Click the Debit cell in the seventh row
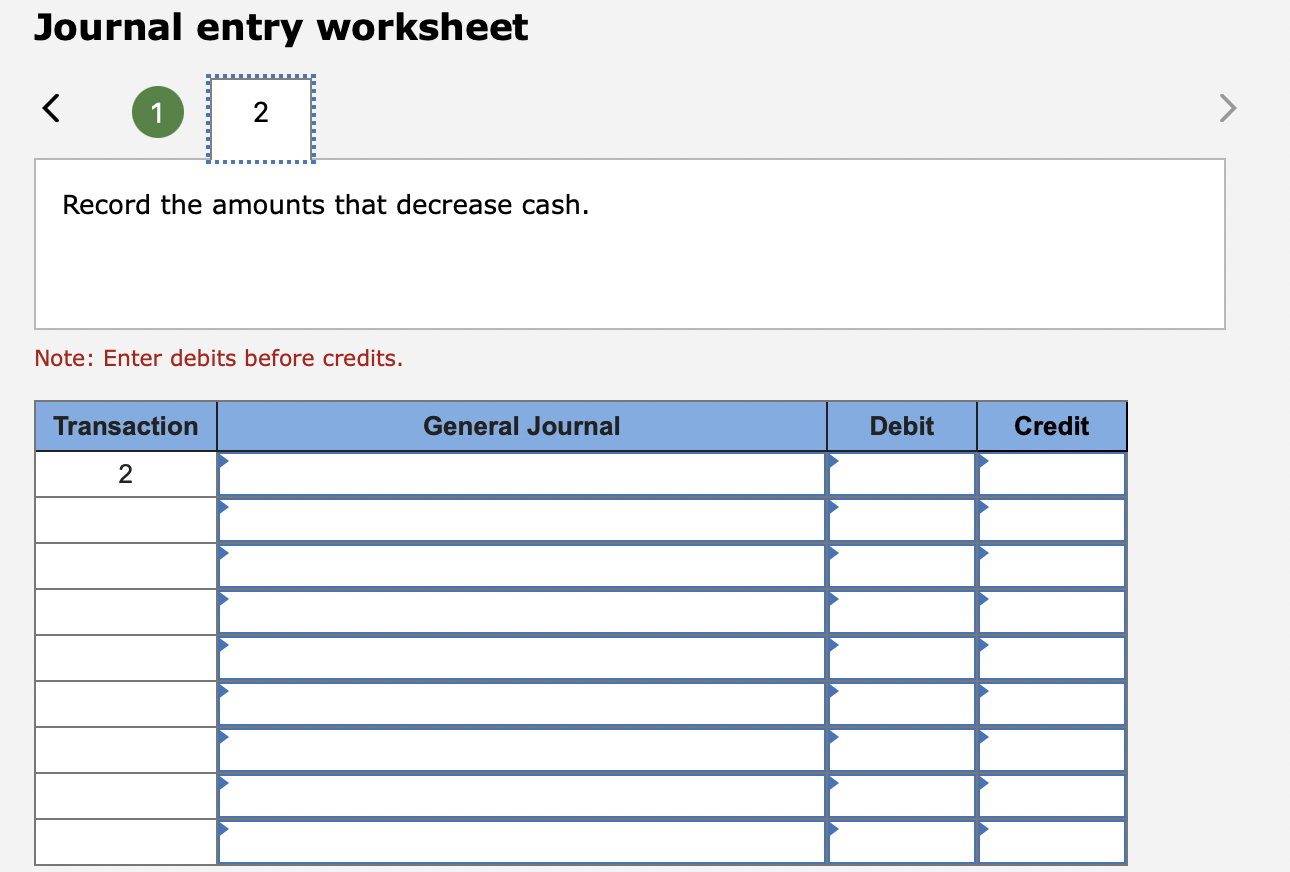Viewport: 1290px width, 872px height. click(902, 750)
